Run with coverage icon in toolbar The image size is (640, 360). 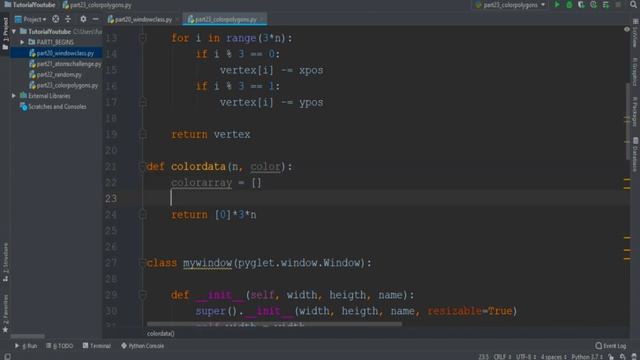[x=581, y=5]
